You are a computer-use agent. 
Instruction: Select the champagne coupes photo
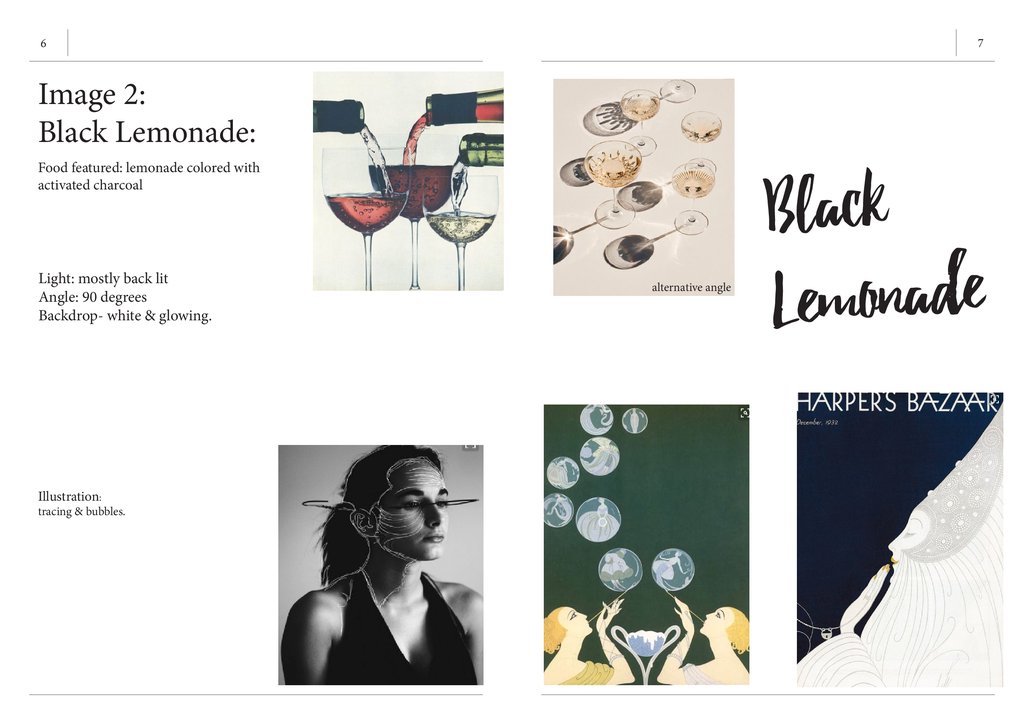click(x=643, y=187)
